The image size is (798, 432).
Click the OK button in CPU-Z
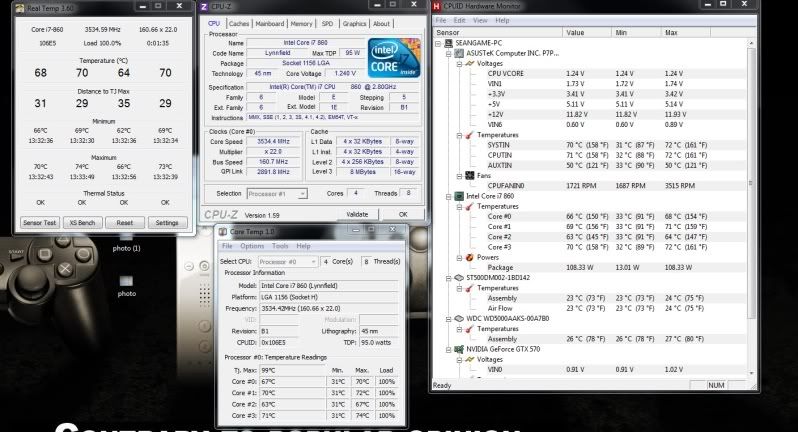tap(403, 214)
